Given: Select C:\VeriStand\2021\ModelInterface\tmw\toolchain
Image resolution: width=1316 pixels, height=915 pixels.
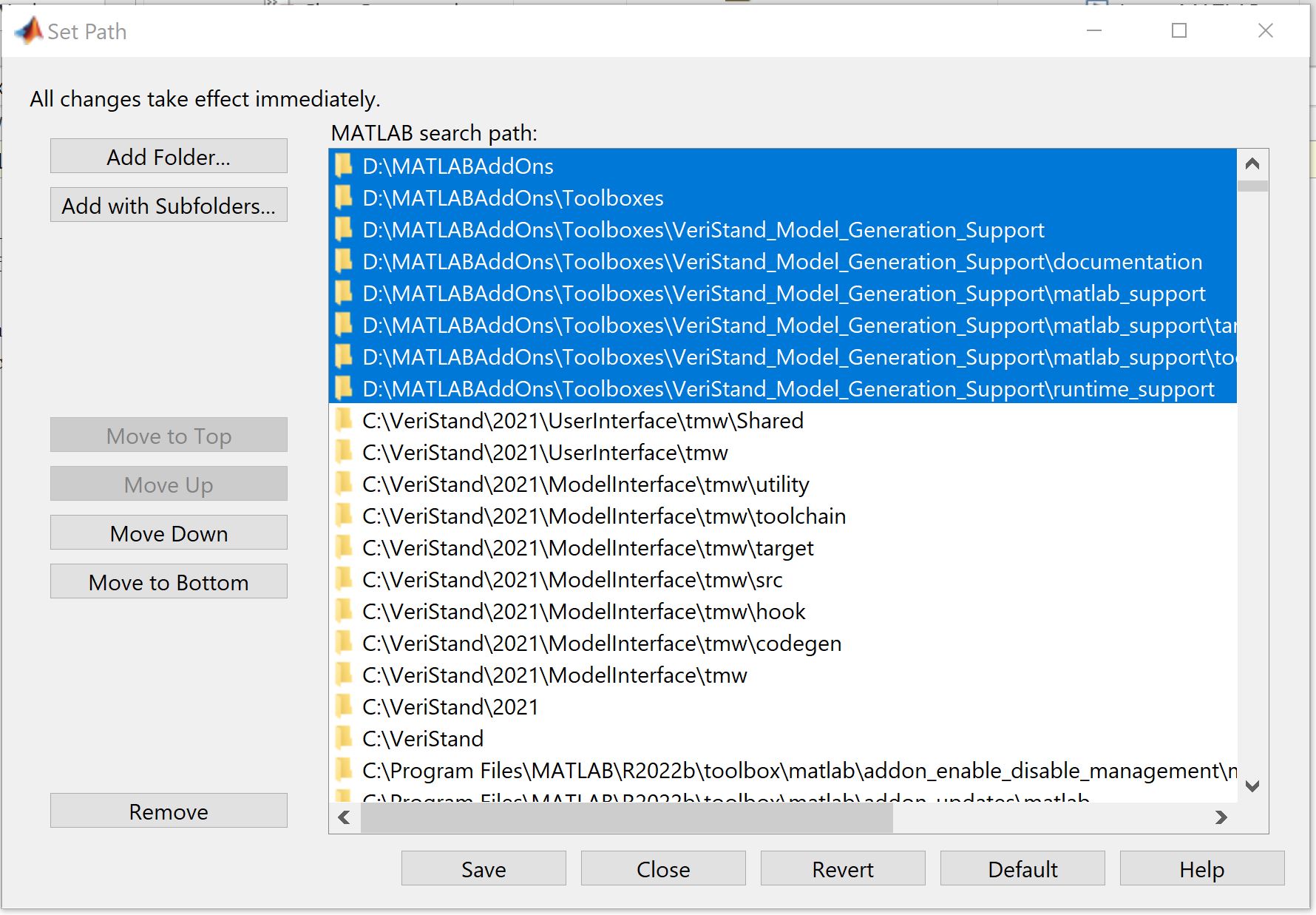Looking at the screenshot, I should click(x=783, y=516).
